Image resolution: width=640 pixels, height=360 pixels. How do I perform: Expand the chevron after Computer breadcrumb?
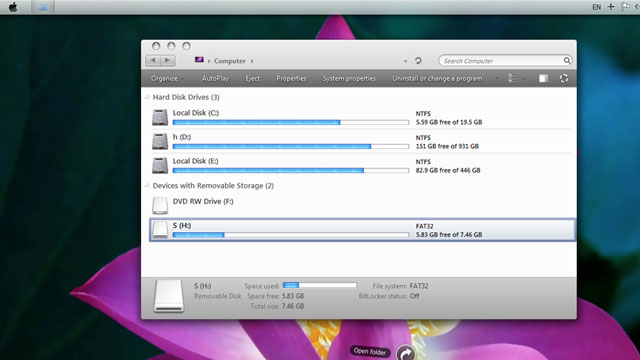(252, 61)
